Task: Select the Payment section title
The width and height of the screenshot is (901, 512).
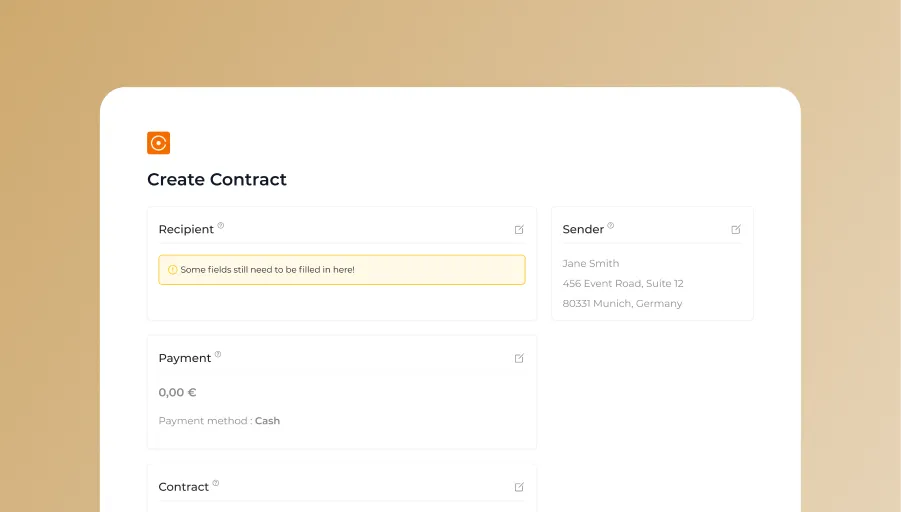Action: pos(185,358)
